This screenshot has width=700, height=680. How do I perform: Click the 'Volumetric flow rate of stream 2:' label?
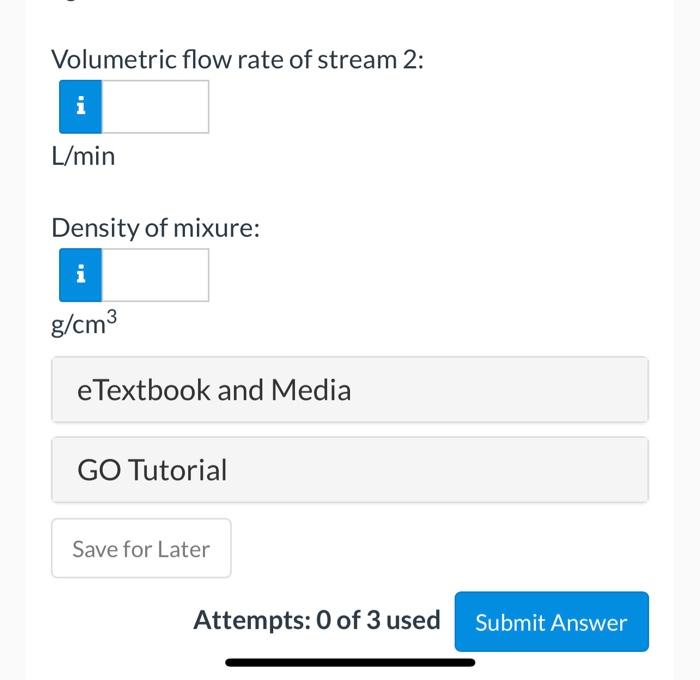(x=238, y=60)
